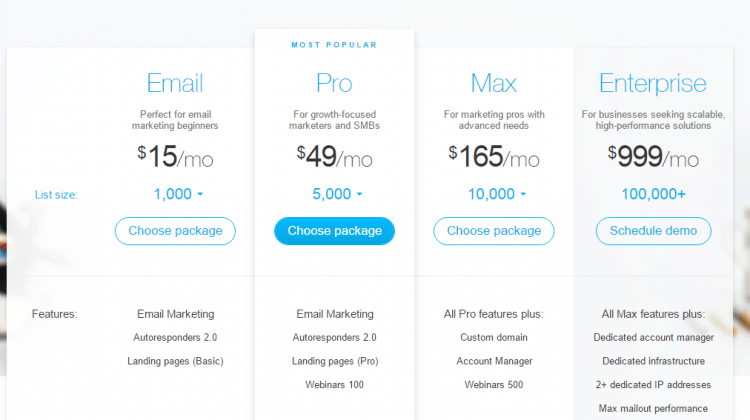Choose package for the Max plan
This screenshot has width=750, height=420.
pyautogui.click(x=494, y=231)
